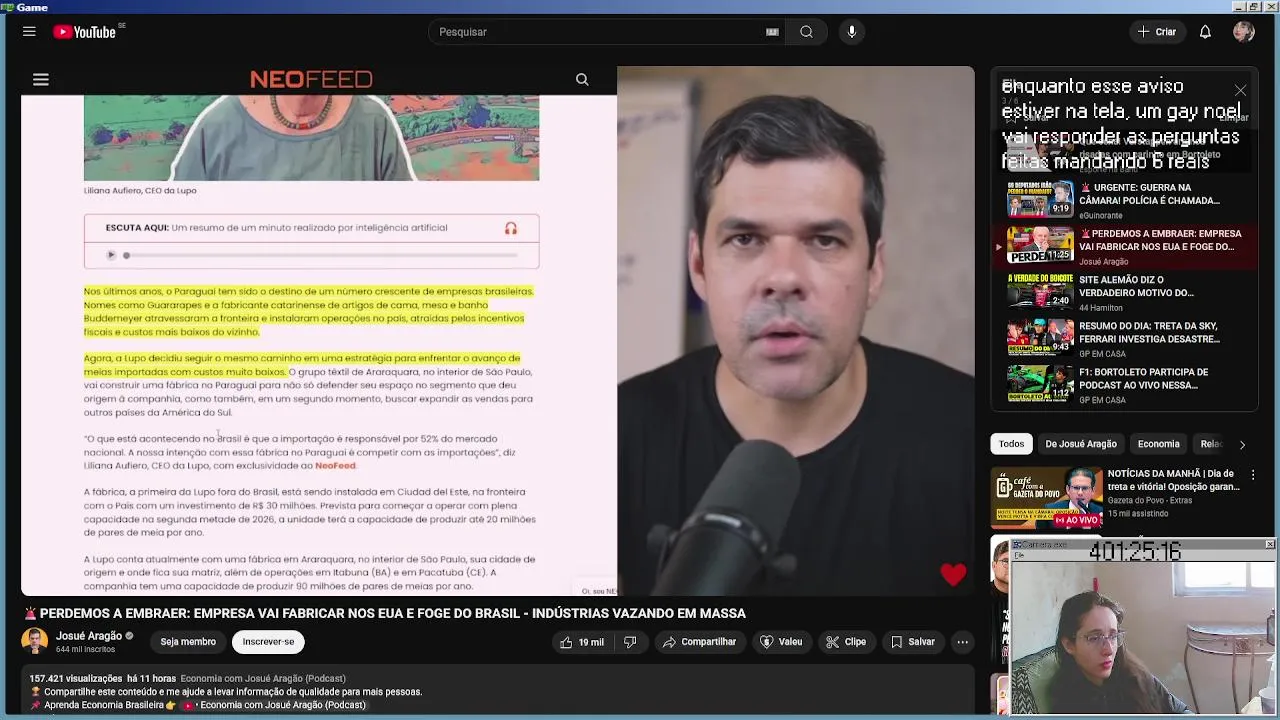Close the playlist panel with X
This screenshot has height=720, width=1280.
tap(1240, 90)
